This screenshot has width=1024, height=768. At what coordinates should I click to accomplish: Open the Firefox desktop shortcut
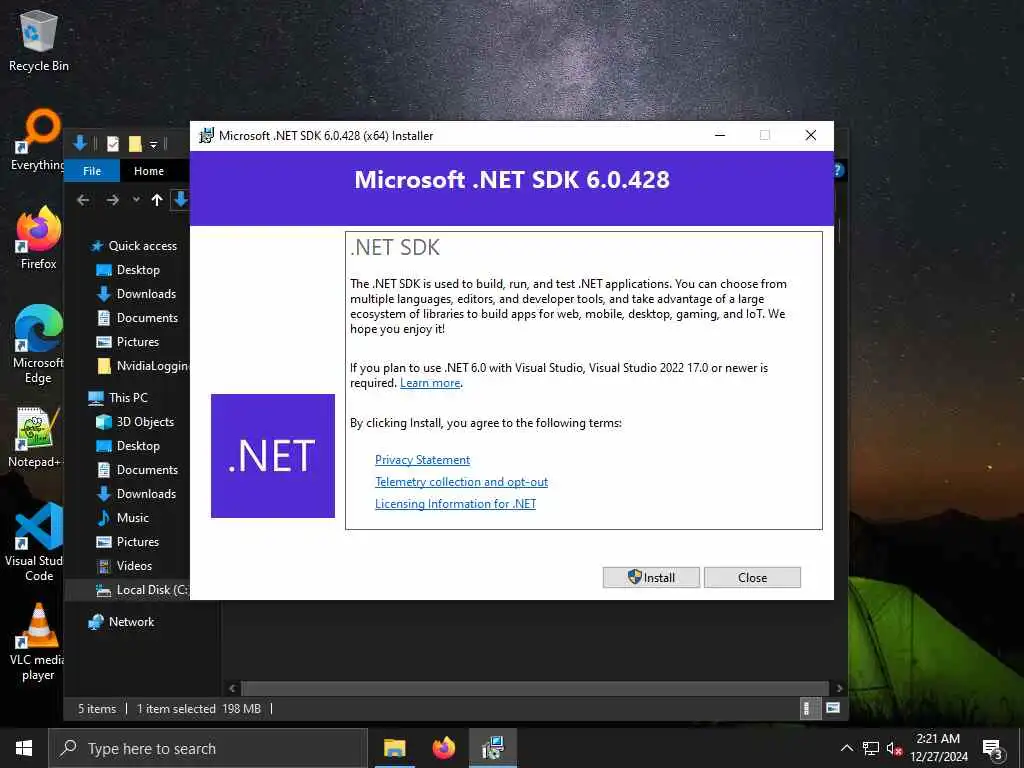click(39, 238)
